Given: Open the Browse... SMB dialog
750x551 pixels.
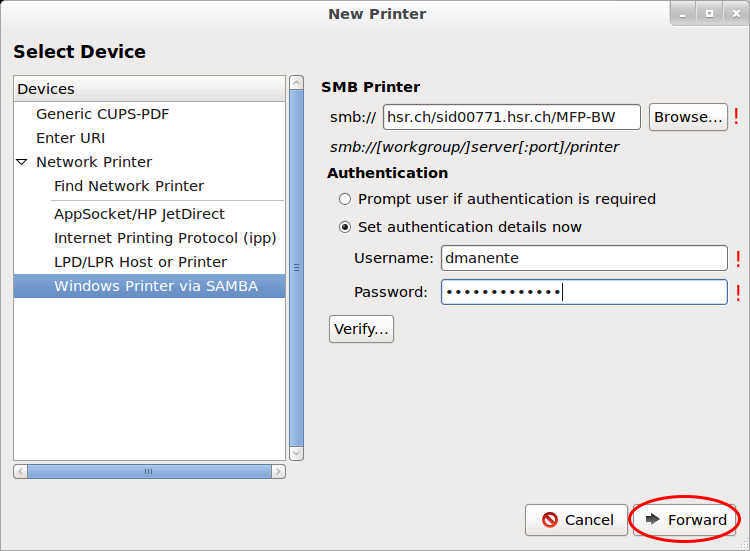Looking at the screenshot, I should coord(688,117).
